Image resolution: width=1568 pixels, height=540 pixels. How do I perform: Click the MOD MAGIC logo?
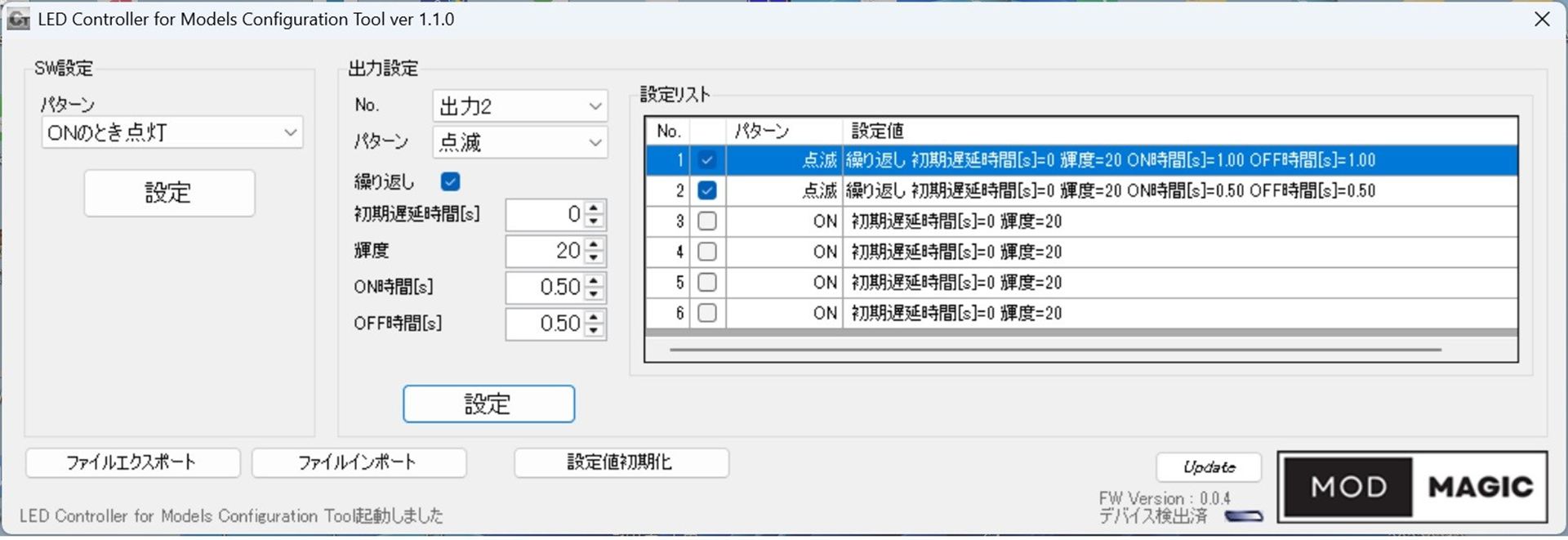point(1412,487)
